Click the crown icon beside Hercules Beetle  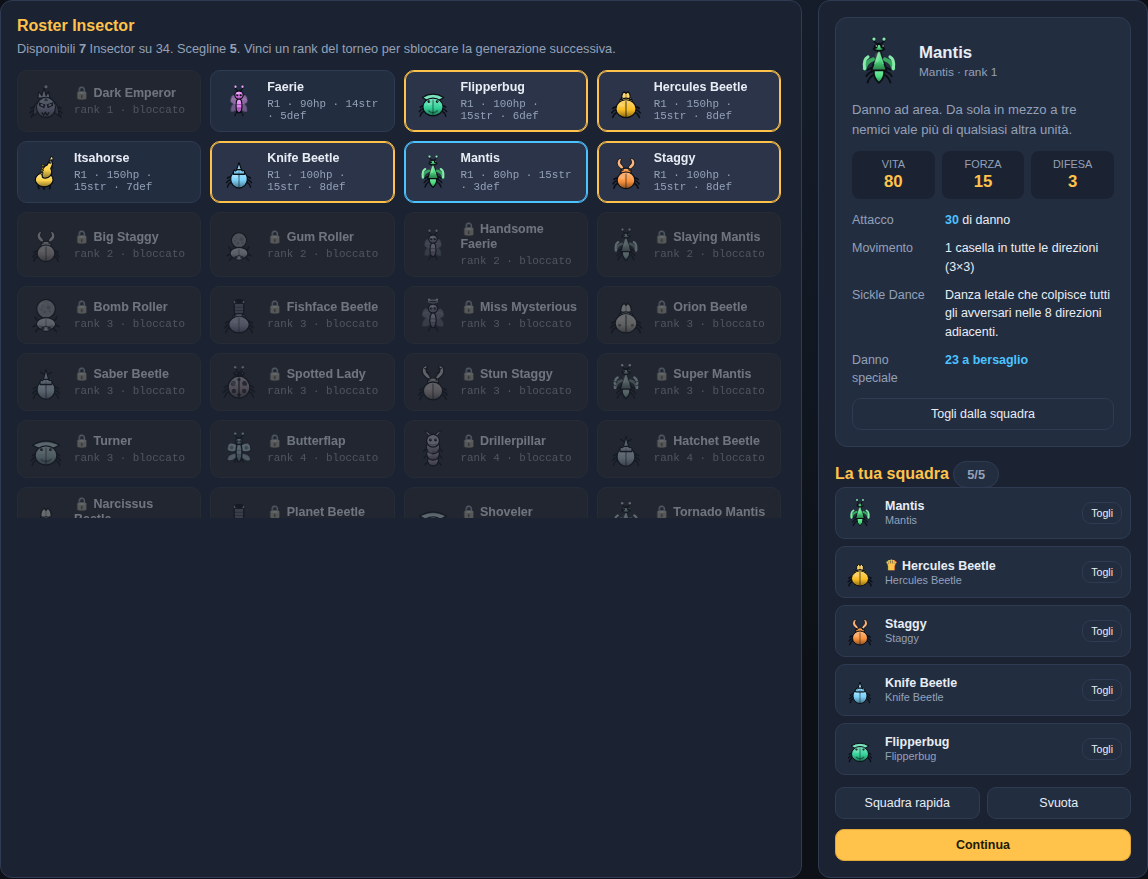(891, 565)
